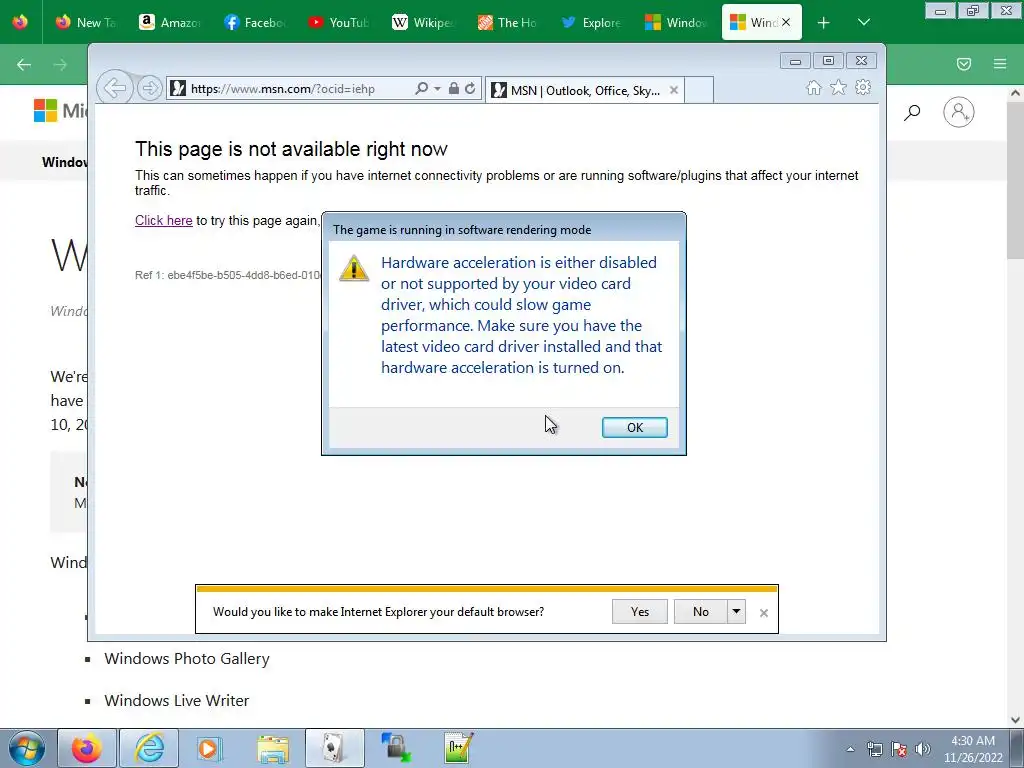This screenshot has width=1024, height=768.
Task: Click the Microsoft logo on the webpage
Action: (x=60, y=110)
